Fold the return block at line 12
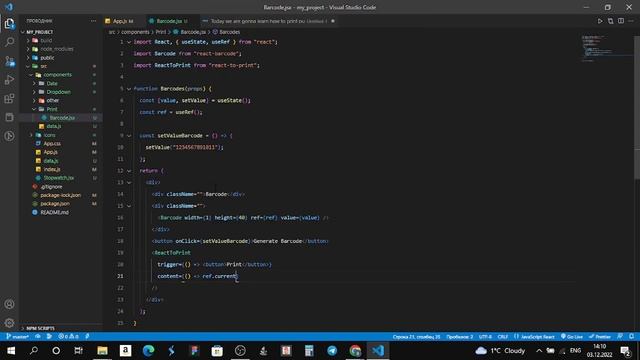This screenshot has width=640, height=360. pyautogui.click(x=129, y=171)
